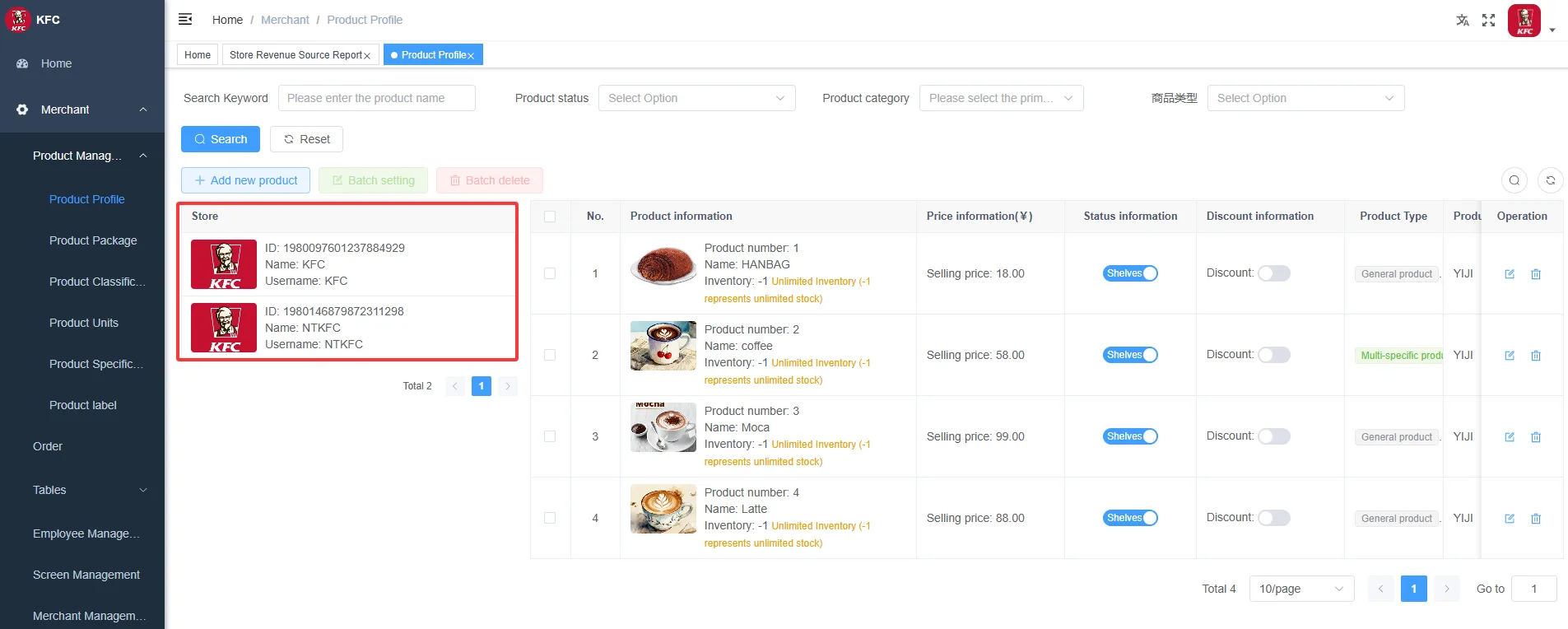Delete the coffee product row

click(x=1536, y=356)
